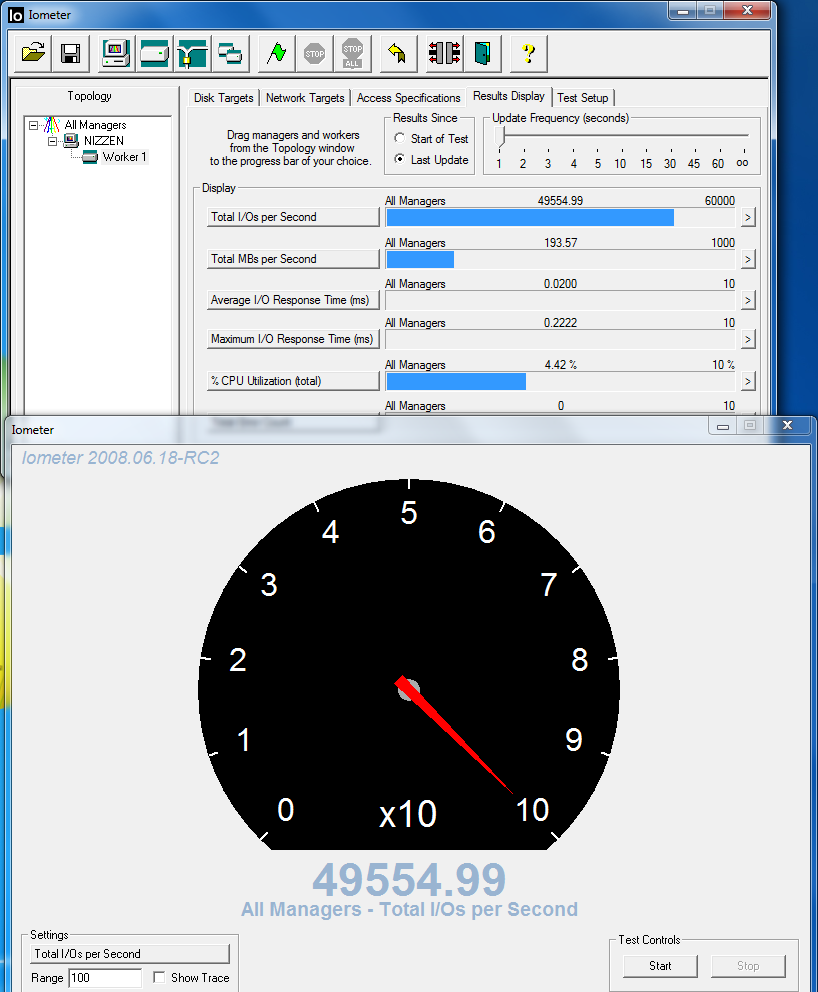
Task: Click the Iometer 2008.06.18-RC2 version text
Action: (120, 457)
